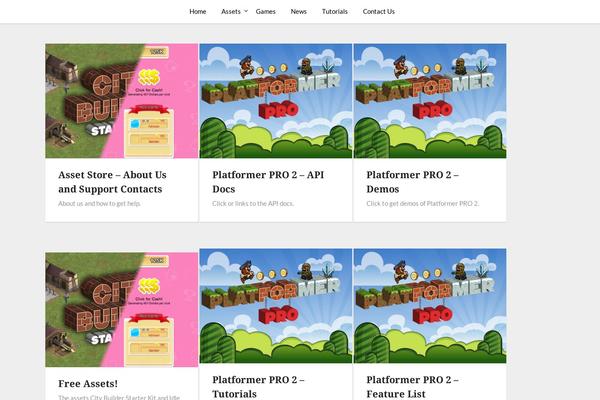Expand the Assets dropdown chevron
Screen dimensions: 600x400
(246, 11)
